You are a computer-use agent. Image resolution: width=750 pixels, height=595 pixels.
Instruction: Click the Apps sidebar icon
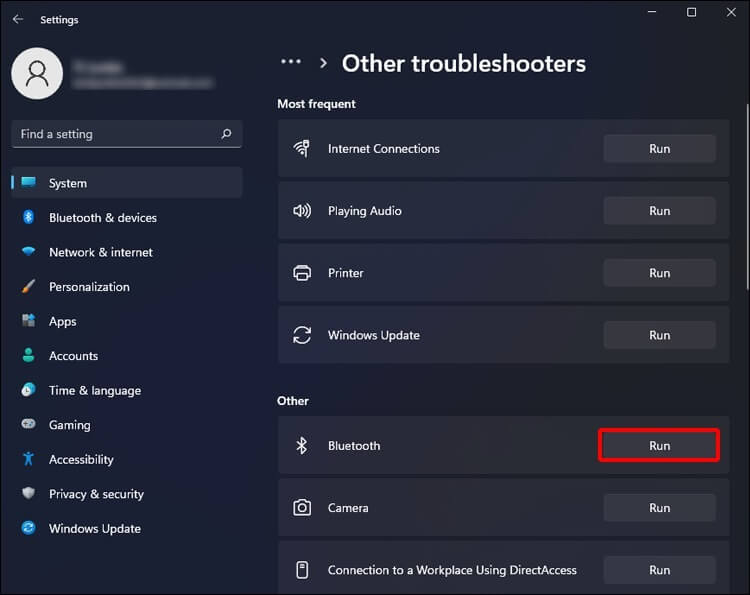coord(28,320)
